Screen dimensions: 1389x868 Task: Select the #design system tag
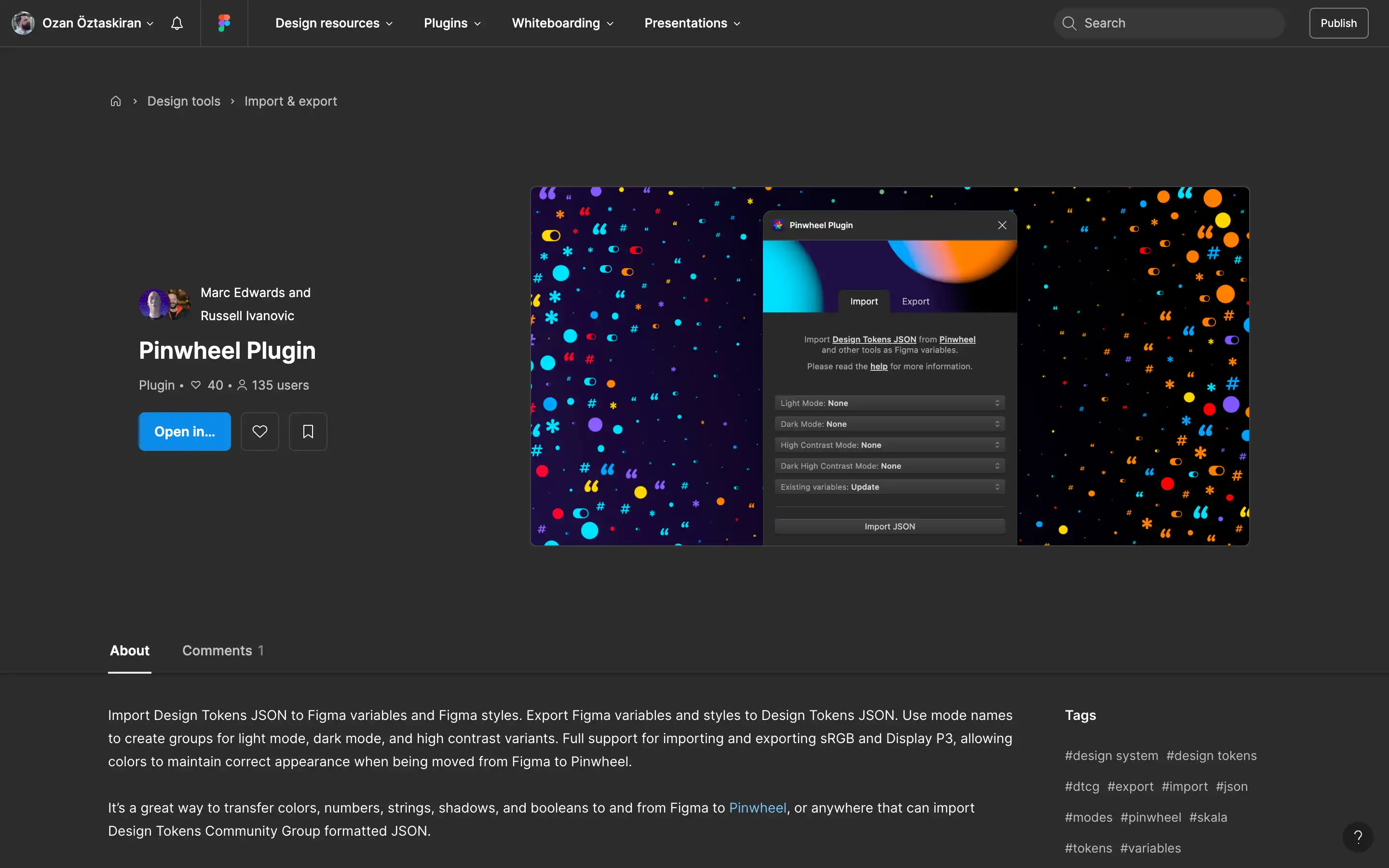1111,756
